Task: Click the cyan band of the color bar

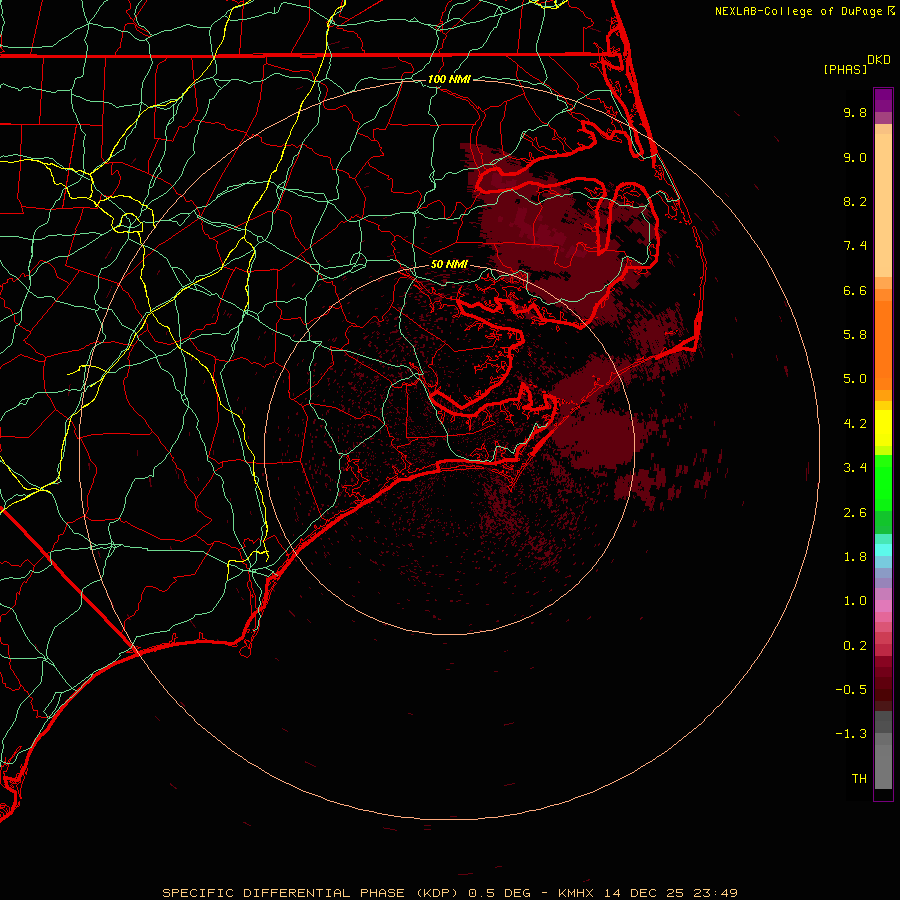Action: tap(883, 550)
